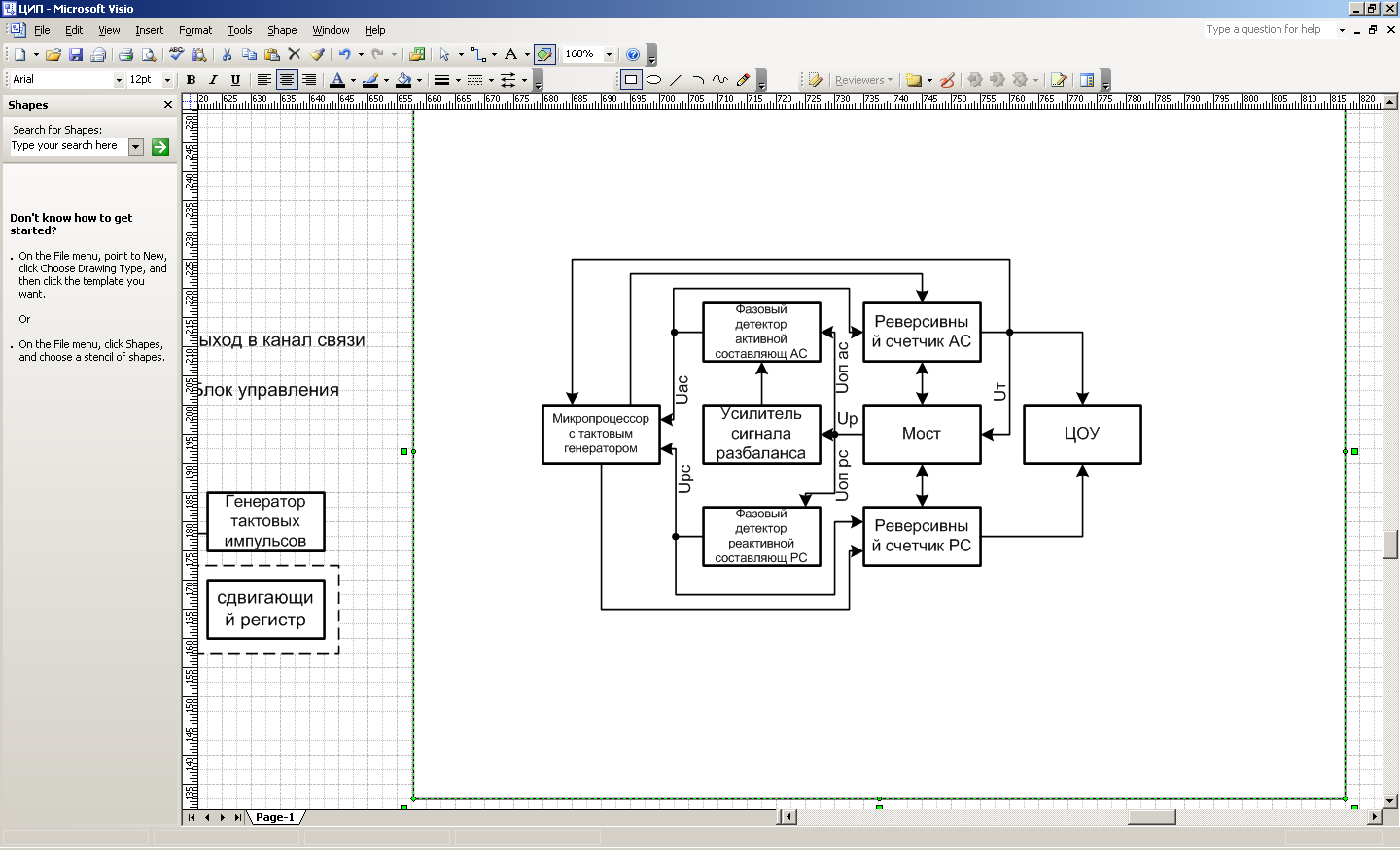Go to first page arrow in navigator
This screenshot has width=1400, height=850.
point(192,817)
